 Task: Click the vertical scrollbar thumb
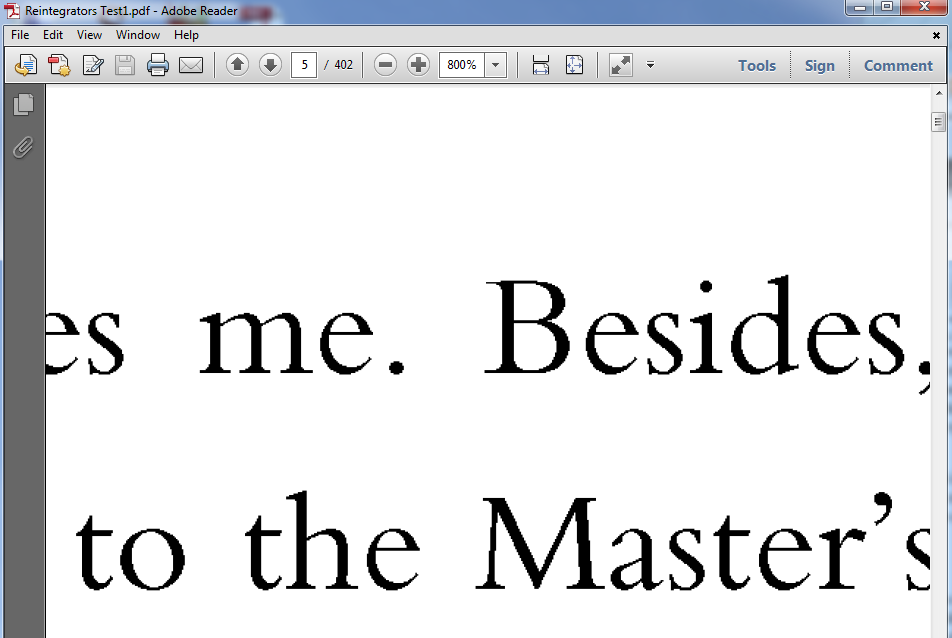point(938,122)
